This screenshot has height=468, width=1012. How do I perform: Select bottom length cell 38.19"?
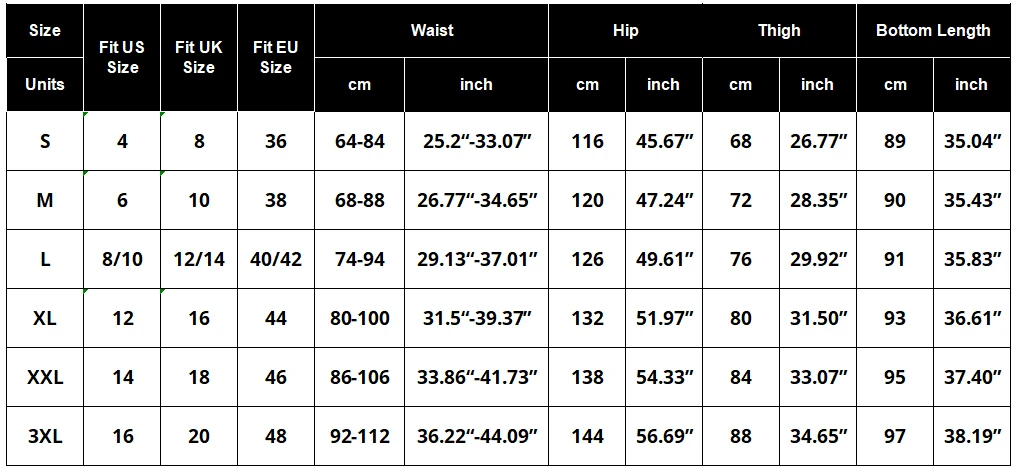pyautogui.click(x=971, y=436)
